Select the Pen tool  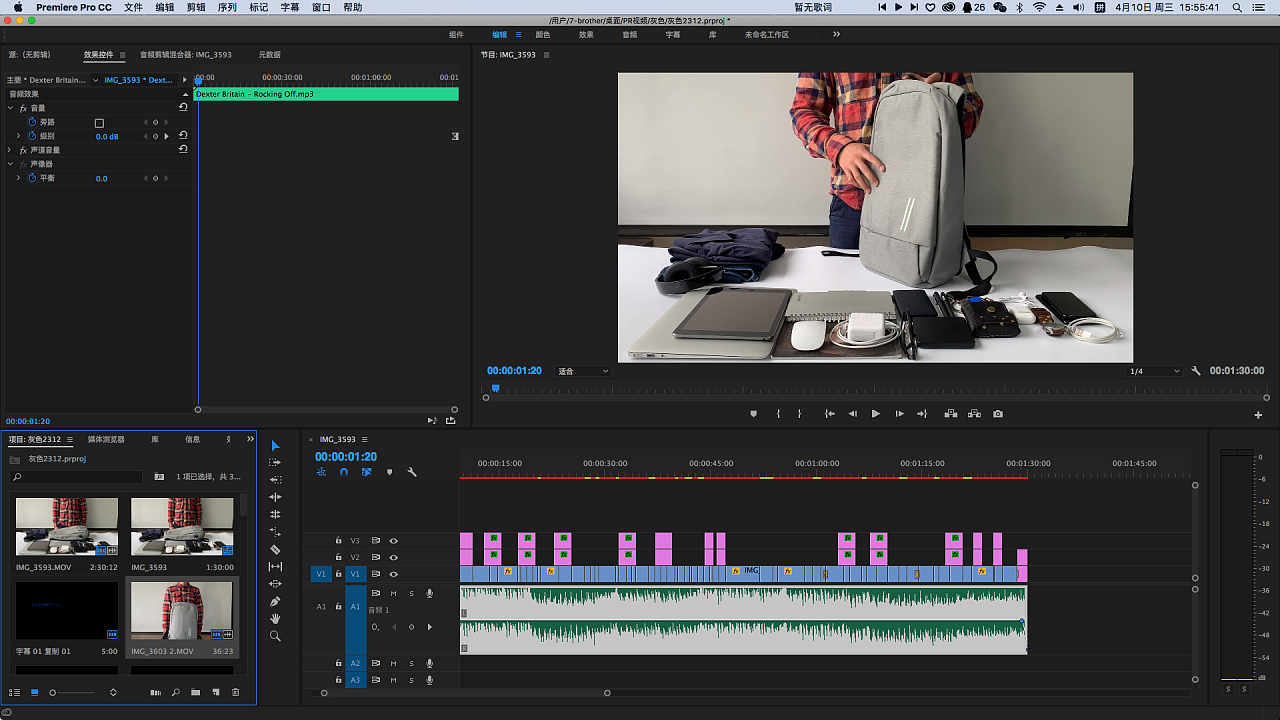click(x=275, y=601)
